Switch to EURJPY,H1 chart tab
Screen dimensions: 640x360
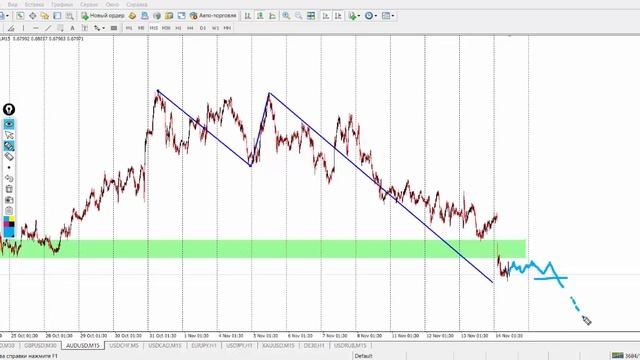tap(204, 346)
